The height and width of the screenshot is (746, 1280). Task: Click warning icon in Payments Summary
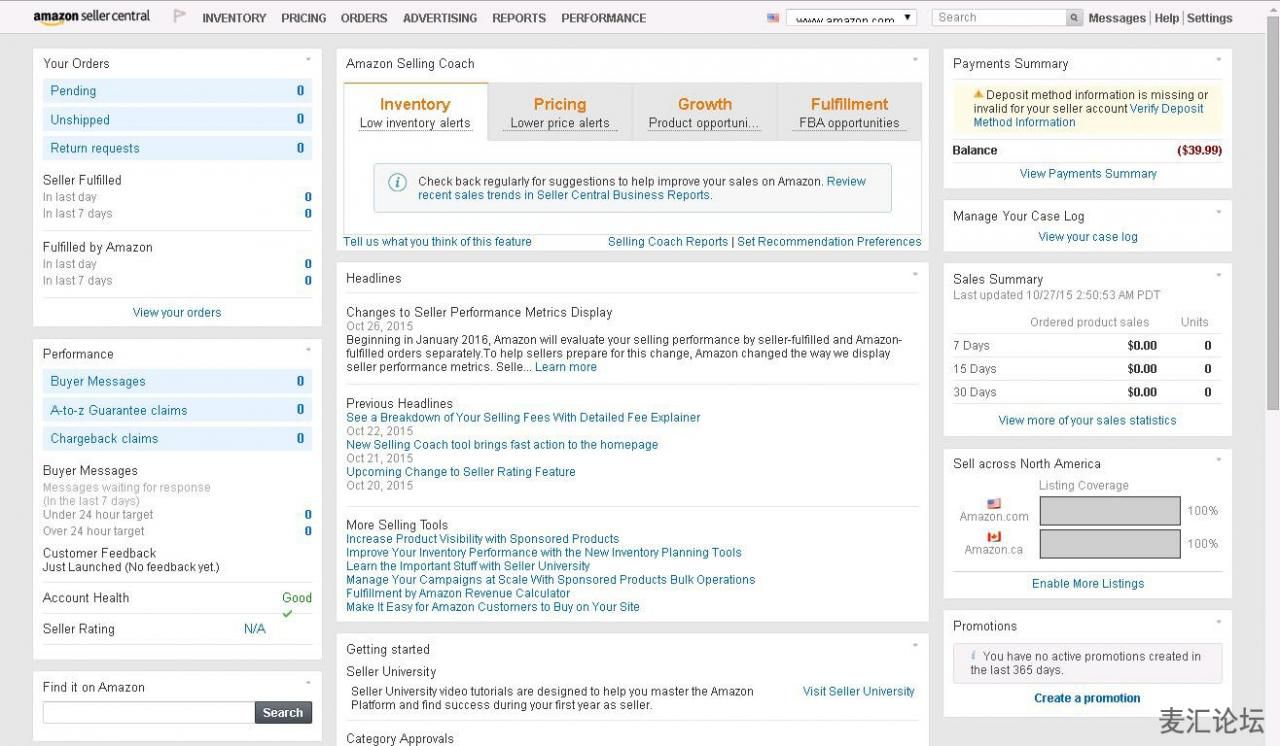point(979,95)
